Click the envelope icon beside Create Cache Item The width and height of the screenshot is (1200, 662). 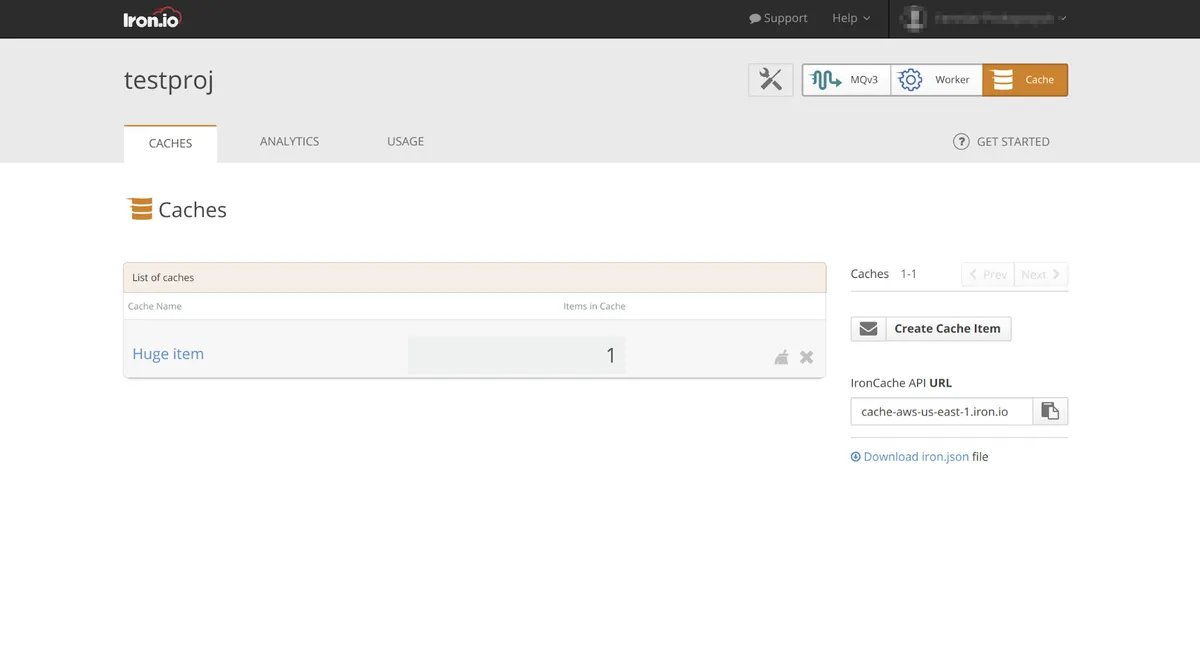868,328
